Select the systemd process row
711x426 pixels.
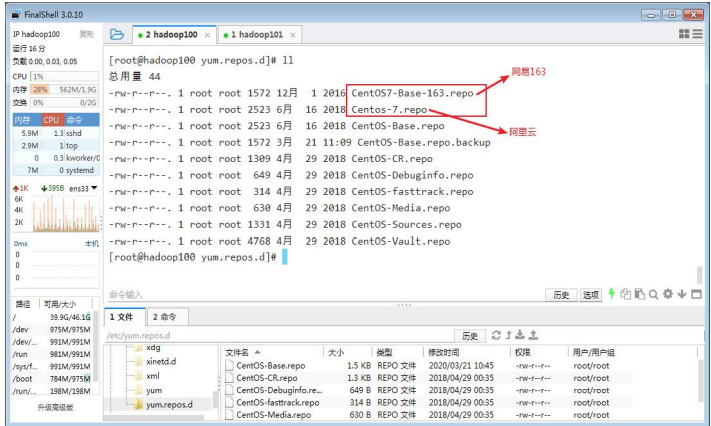coord(56,170)
